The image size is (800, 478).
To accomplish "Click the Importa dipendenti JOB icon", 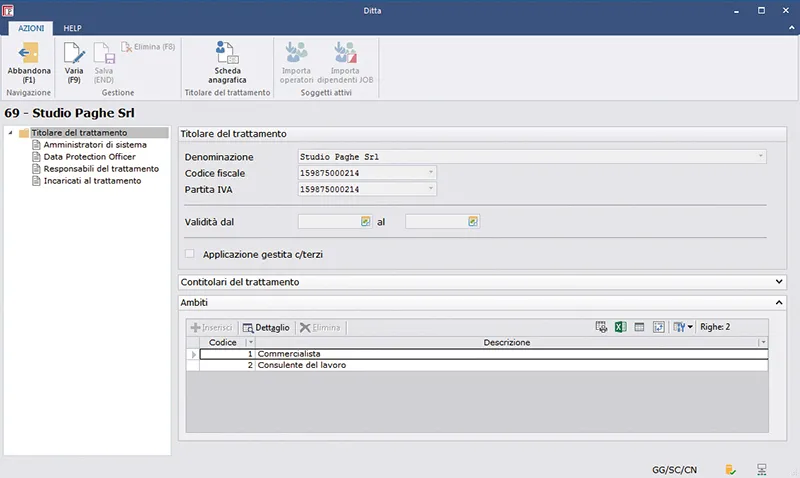I will pyautogui.click(x=345, y=54).
